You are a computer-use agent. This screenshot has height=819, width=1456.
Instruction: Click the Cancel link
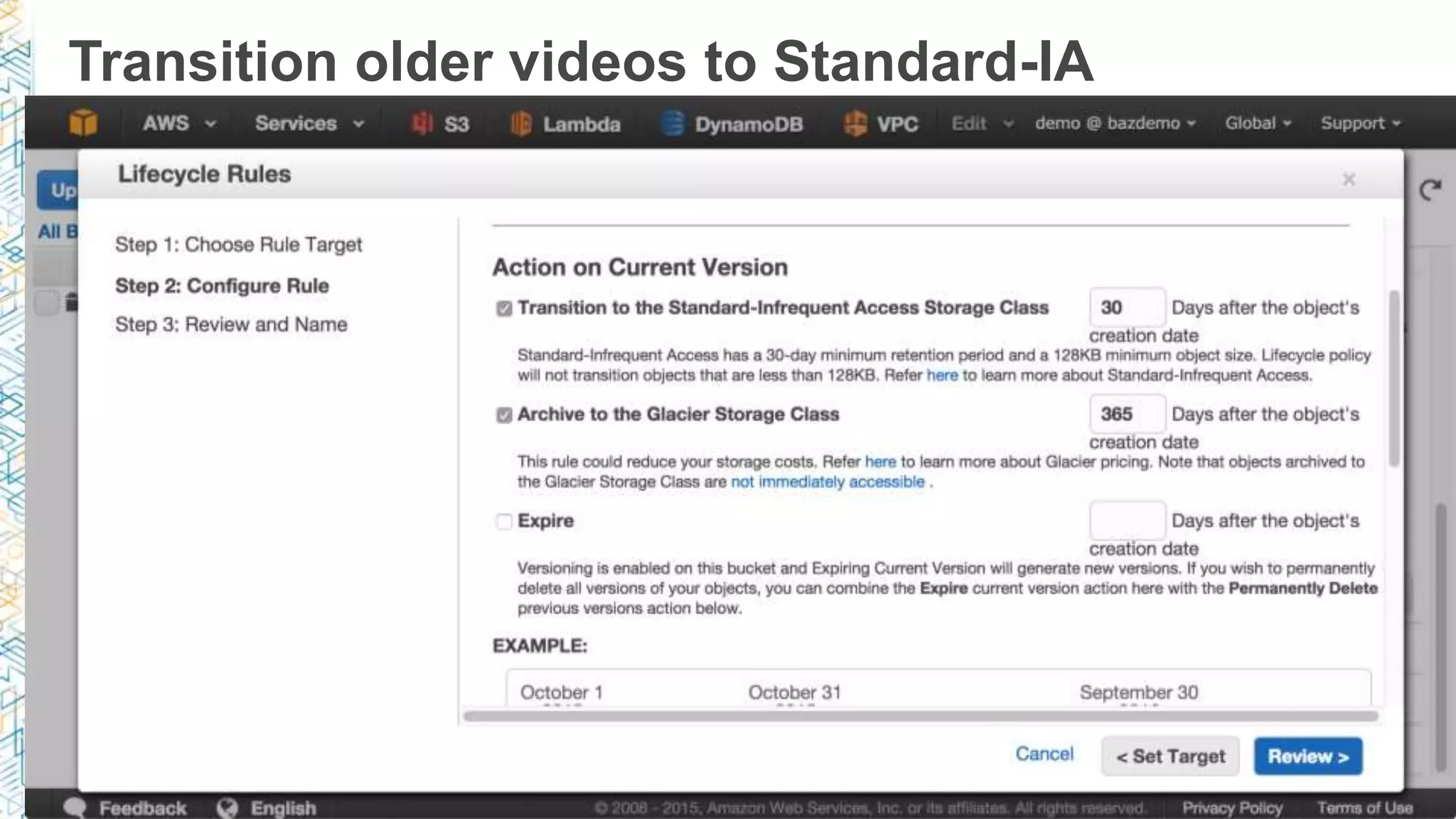pyautogui.click(x=1044, y=754)
